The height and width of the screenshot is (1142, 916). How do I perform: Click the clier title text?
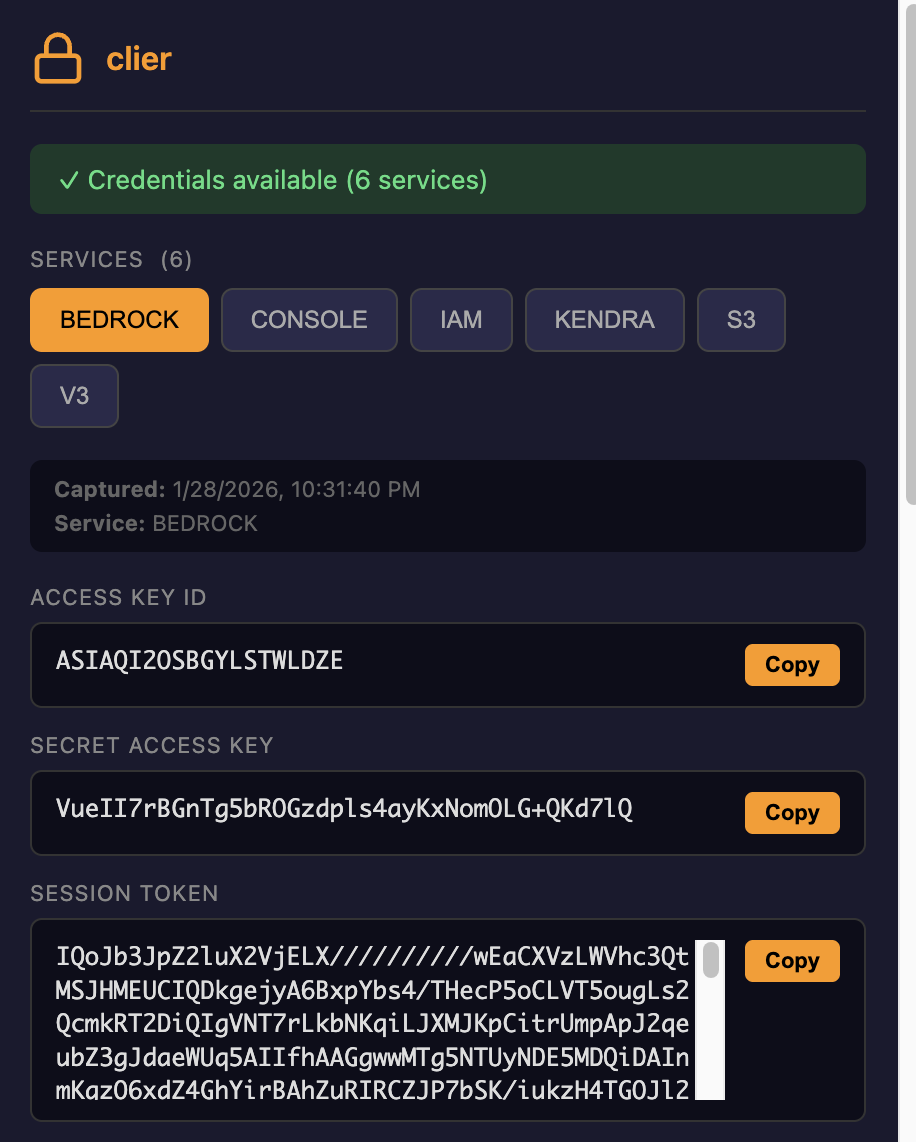pyautogui.click(x=139, y=59)
